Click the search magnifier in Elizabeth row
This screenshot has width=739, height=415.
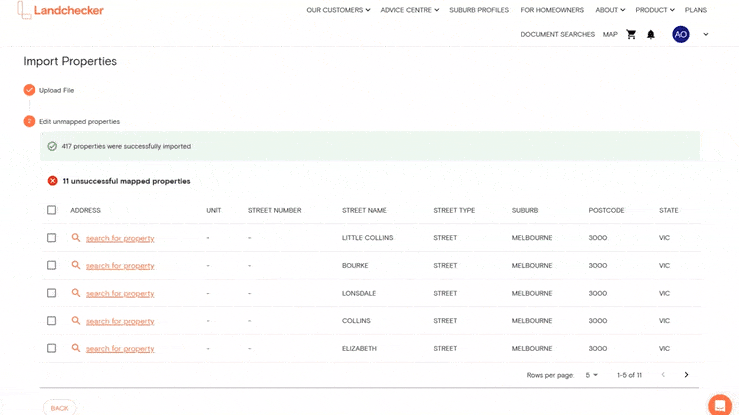tap(75, 348)
